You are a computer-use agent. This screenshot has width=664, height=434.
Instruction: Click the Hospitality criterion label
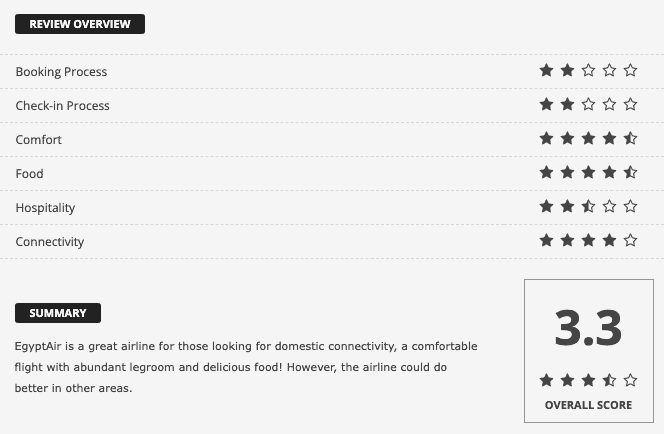pyautogui.click(x=45, y=208)
